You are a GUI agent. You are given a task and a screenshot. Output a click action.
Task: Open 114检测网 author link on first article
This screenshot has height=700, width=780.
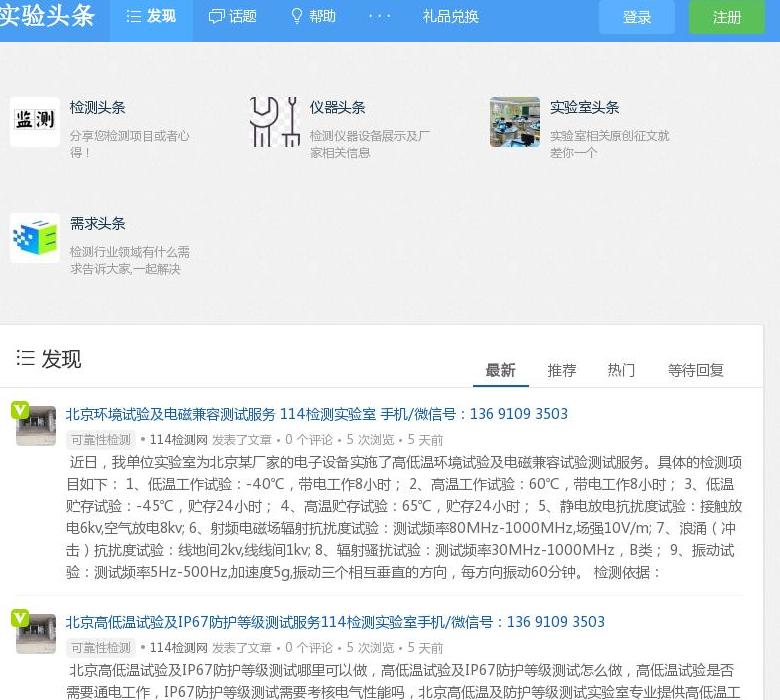pos(179,440)
